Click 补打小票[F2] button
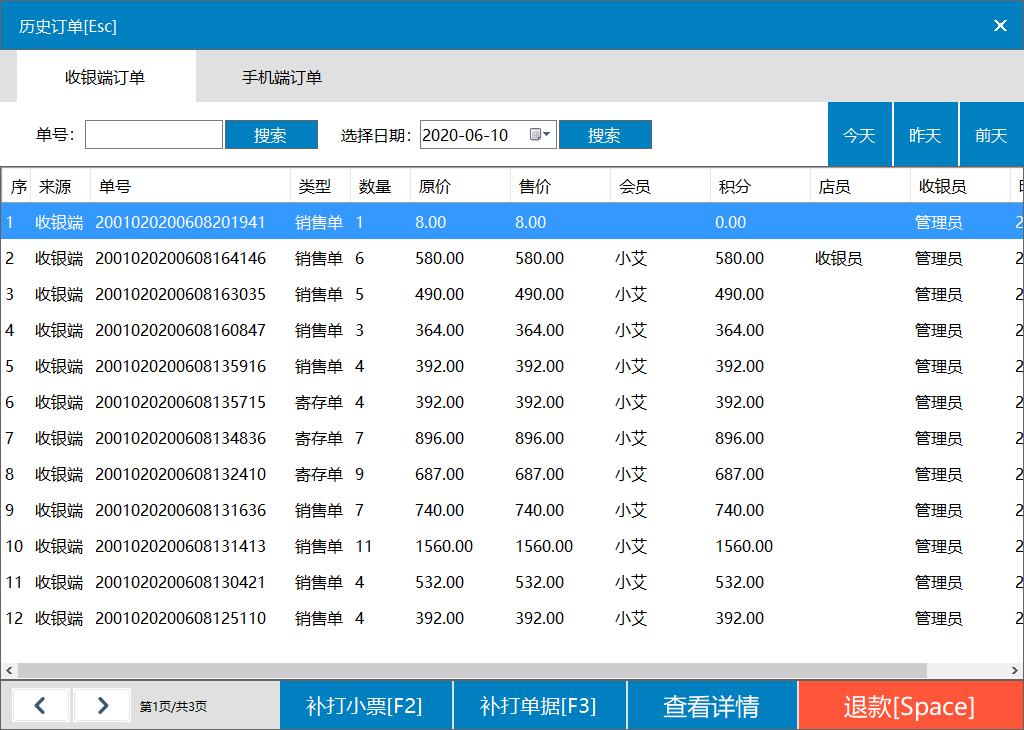Screen dimensions: 1024x730 [365, 706]
